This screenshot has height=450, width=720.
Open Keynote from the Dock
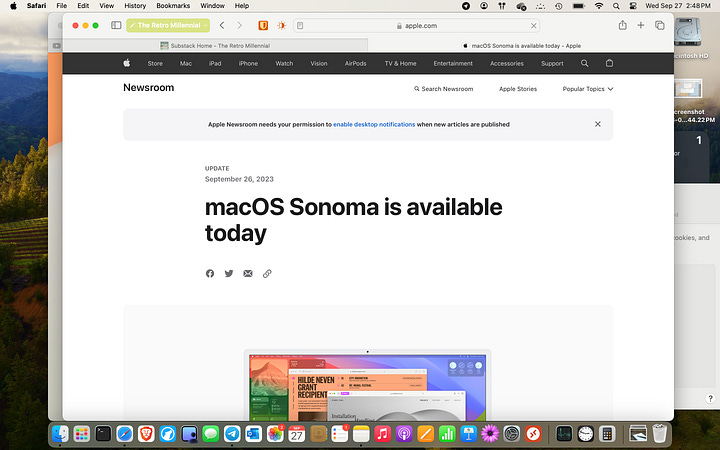pos(469,433)
